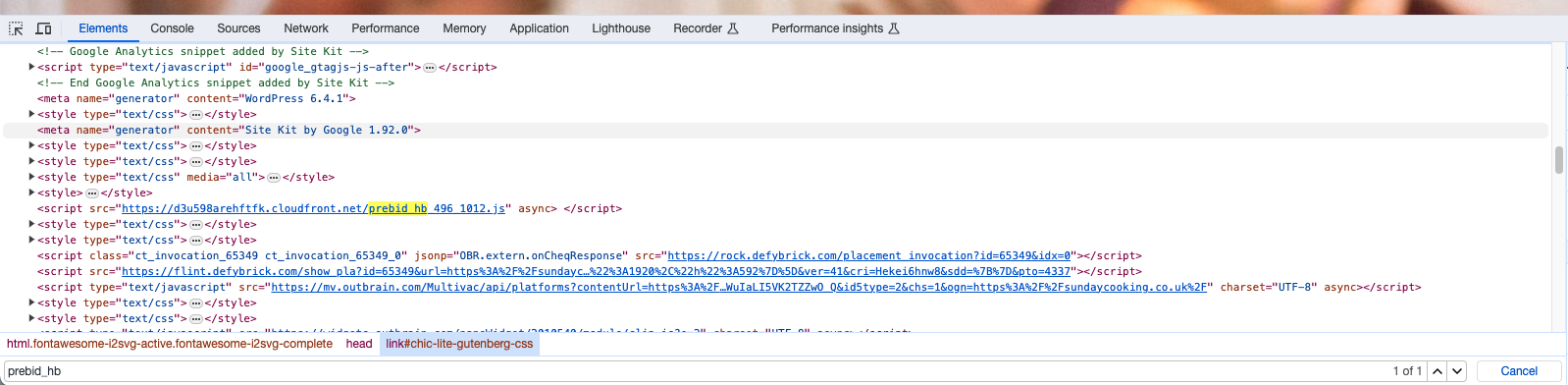
Task: Click ellipsis in media="all" style node
Action: (x=274, y=178)
